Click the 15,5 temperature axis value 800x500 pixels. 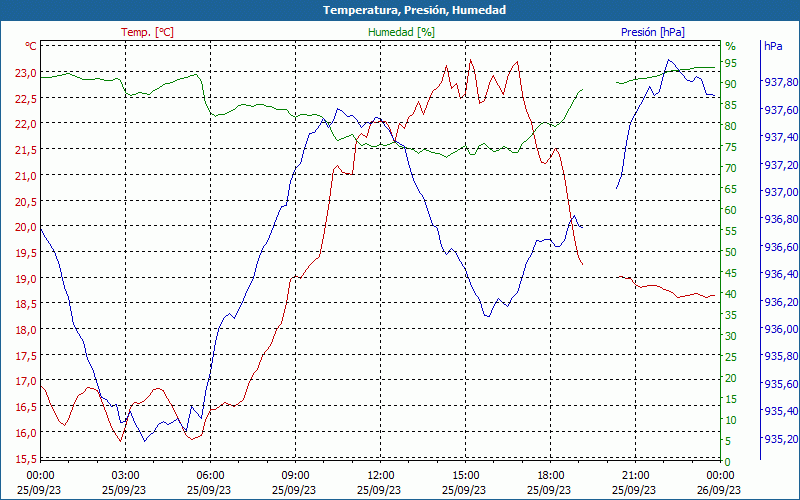[26, 459]
